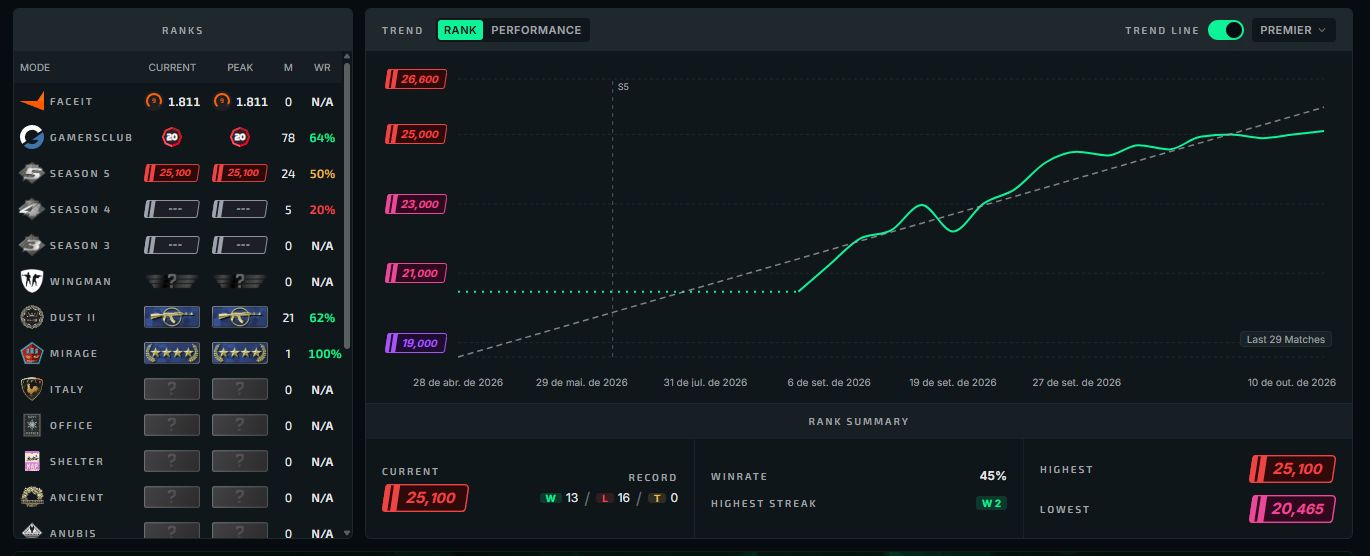Click the FACEIT current level 9 badge
The width and height of the screenshot is (1370, 556).
[x=153, y=101]
